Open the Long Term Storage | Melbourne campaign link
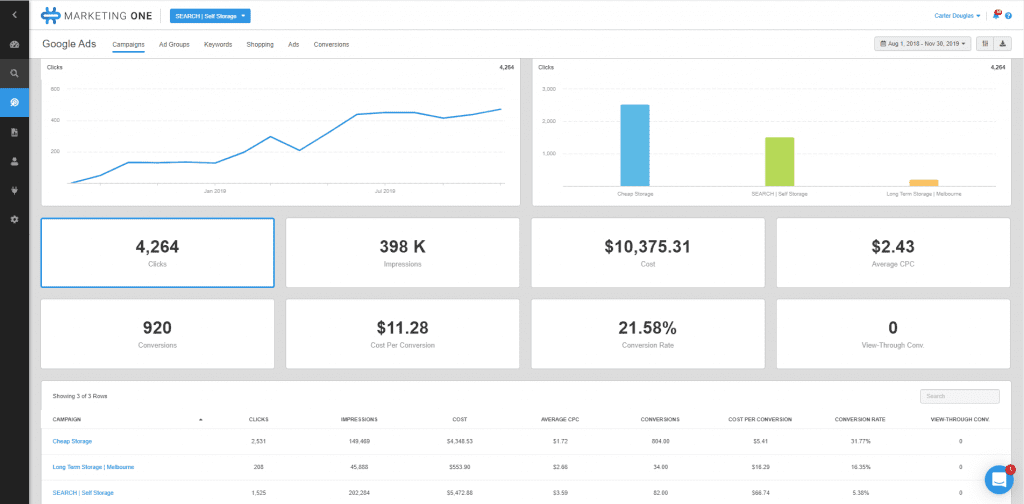Image resolution: width=1024 pixels, height=504 pixels. click(93, 467)
